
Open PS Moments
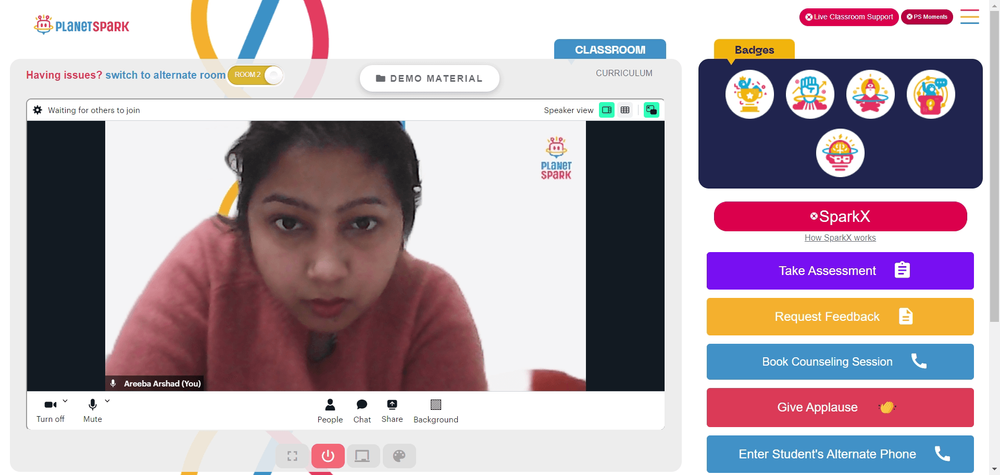pos(927,17)
